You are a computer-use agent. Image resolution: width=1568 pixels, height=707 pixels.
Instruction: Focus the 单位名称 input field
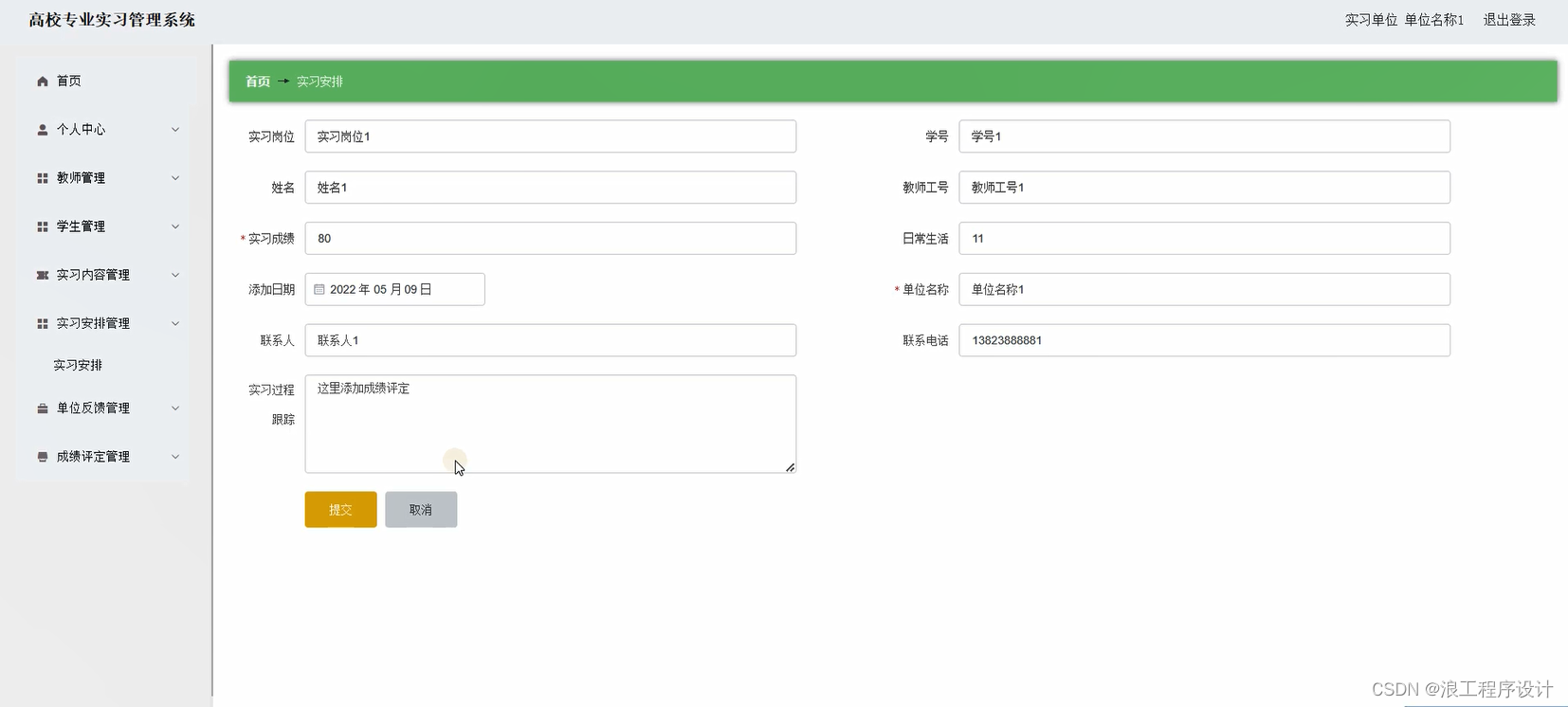click(x=1204, y=289)
